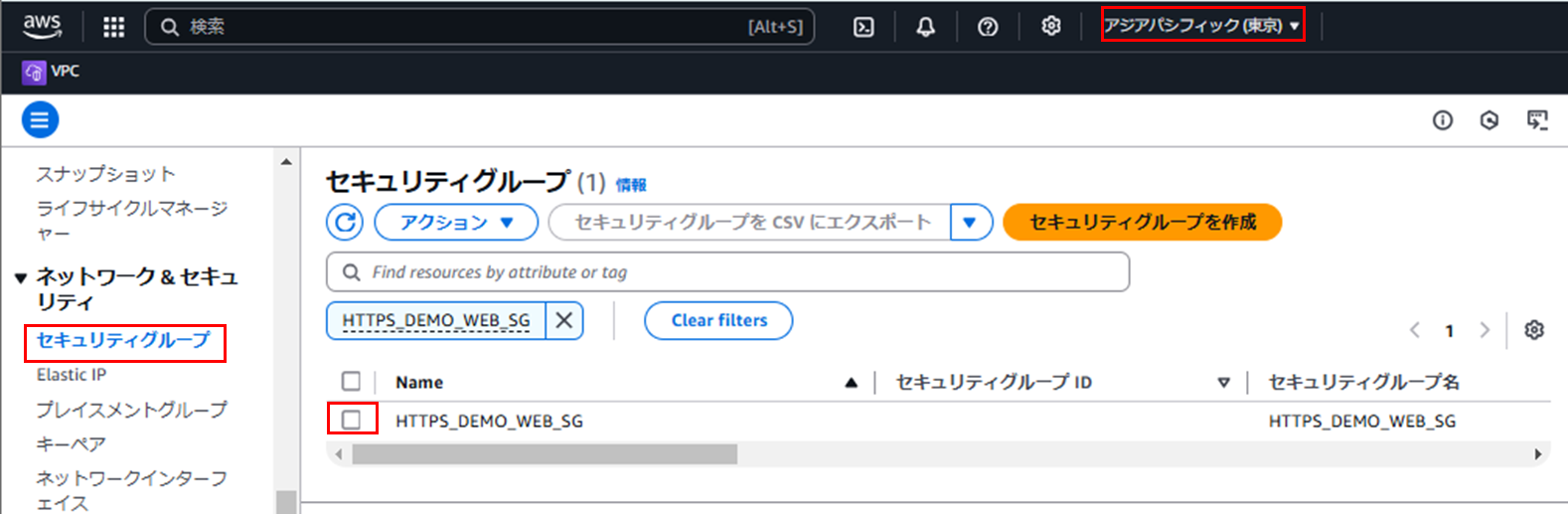Open the info panel icon
This screenshot has height=514, width=1568.
pos(1443,120)
